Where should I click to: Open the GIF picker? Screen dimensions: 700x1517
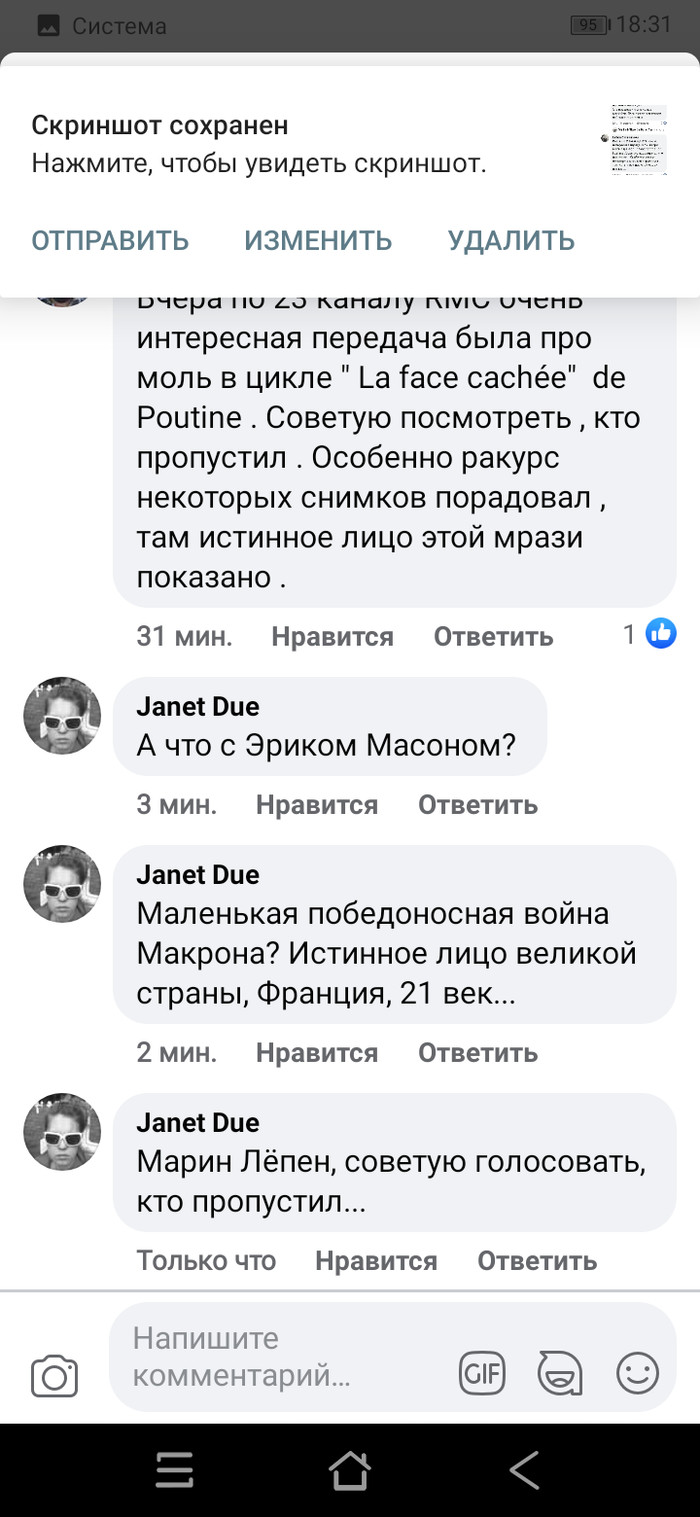[482, 1373]
